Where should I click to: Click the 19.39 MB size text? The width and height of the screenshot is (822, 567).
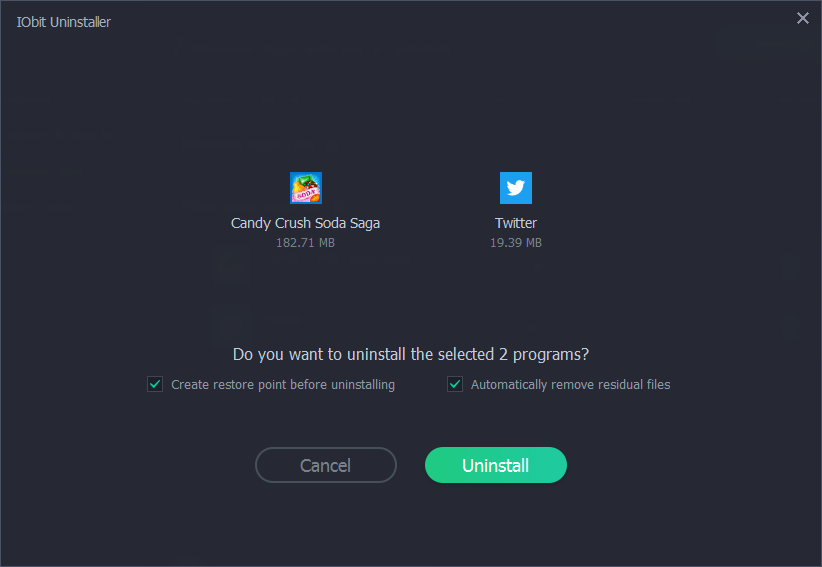click(516, 243)
